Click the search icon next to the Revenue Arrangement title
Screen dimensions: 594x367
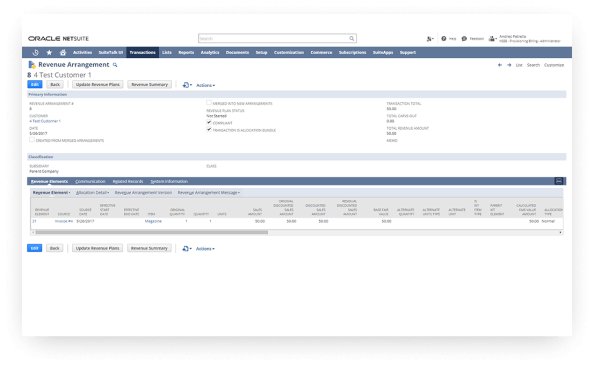pyautogui.click(x=115, y=65)
